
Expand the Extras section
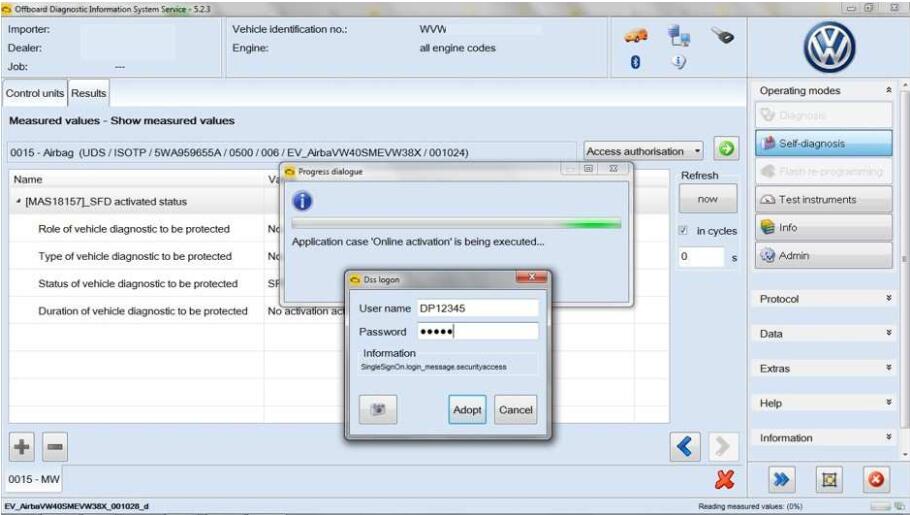[x=889, y=368]
